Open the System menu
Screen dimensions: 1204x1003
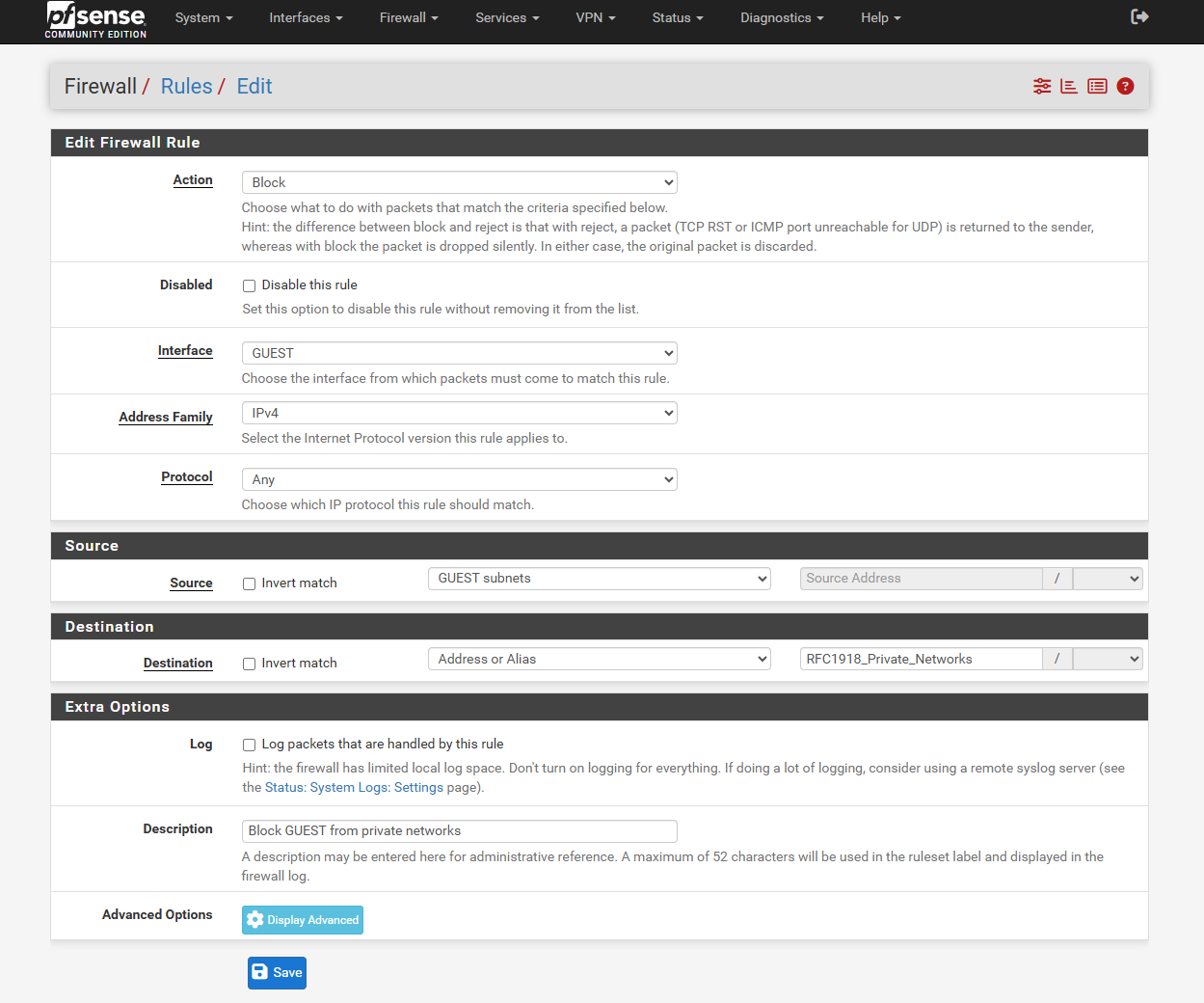point(203,17)
